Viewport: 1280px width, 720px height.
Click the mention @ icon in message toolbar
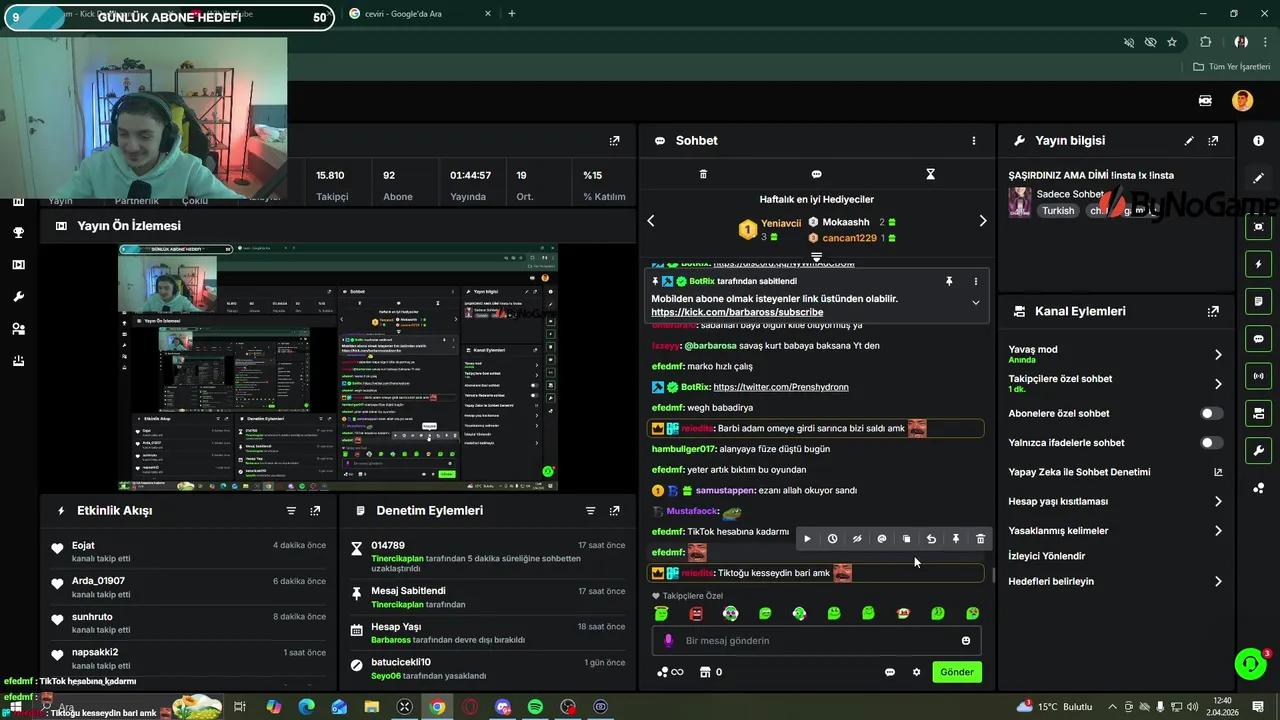[882, 539]
